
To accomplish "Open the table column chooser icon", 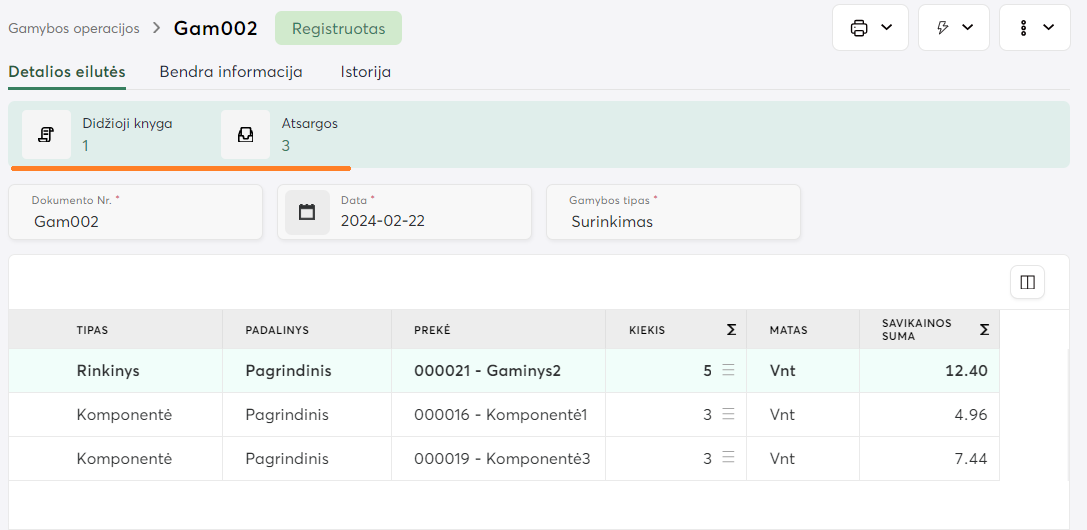I will click(1027, 282).
